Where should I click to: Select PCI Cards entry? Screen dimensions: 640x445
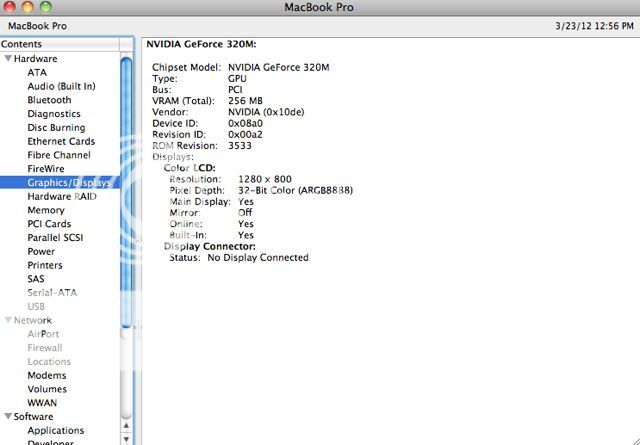click(x=49, y=224)
